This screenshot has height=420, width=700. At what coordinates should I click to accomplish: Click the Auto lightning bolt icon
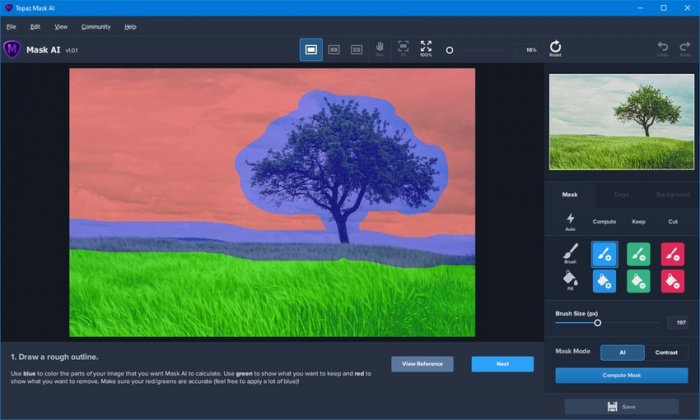tap(571, 221)
